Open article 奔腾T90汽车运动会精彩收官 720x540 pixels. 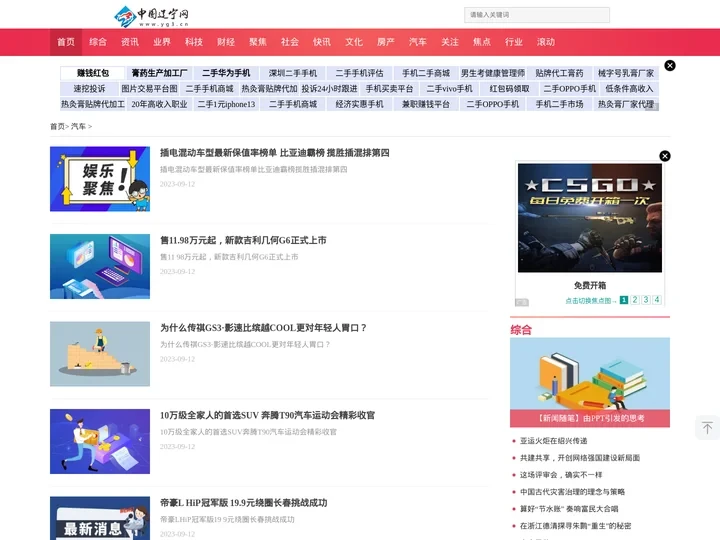[x=267, y=415]
